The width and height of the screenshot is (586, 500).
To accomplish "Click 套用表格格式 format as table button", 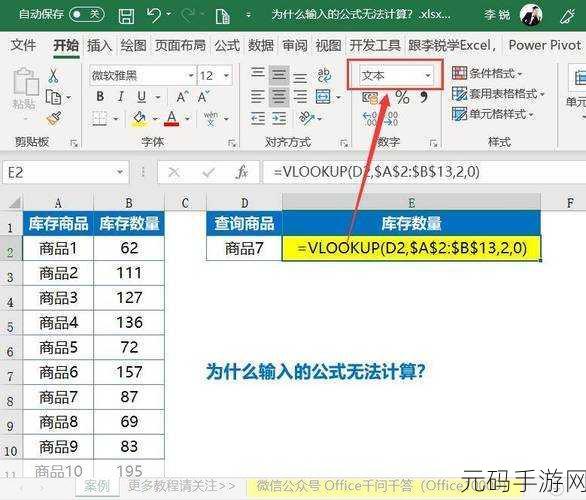I will [498, 93].
